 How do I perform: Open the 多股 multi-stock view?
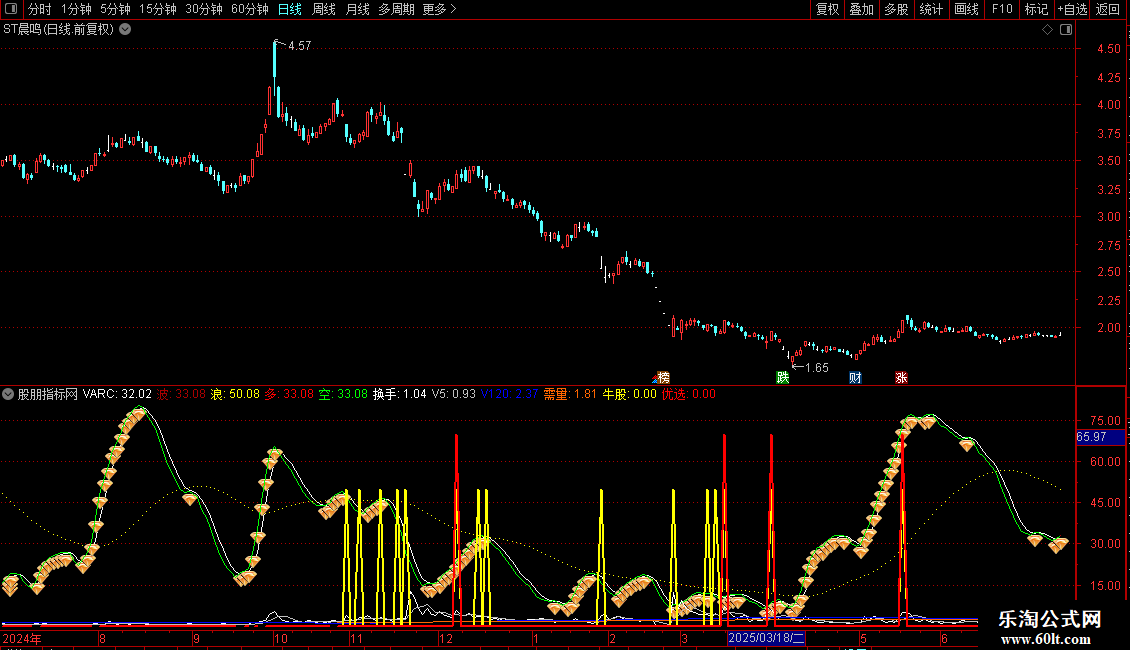(x=897, y=9)
